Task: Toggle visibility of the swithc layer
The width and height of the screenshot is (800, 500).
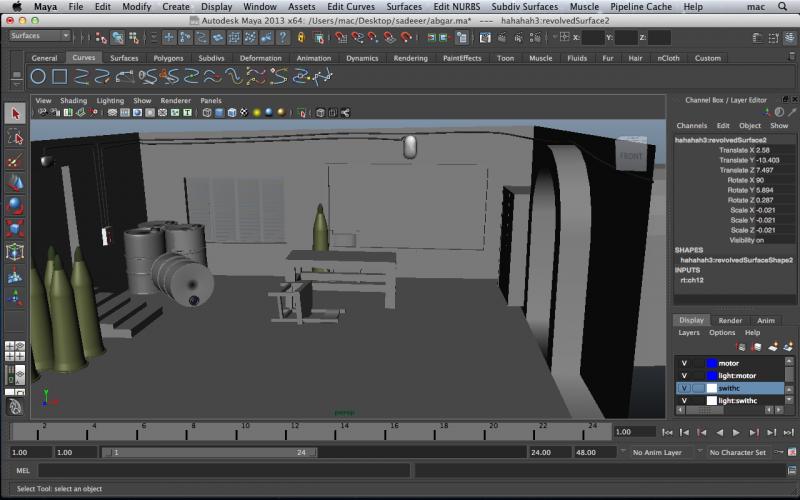Action: (x=684, y=388)
